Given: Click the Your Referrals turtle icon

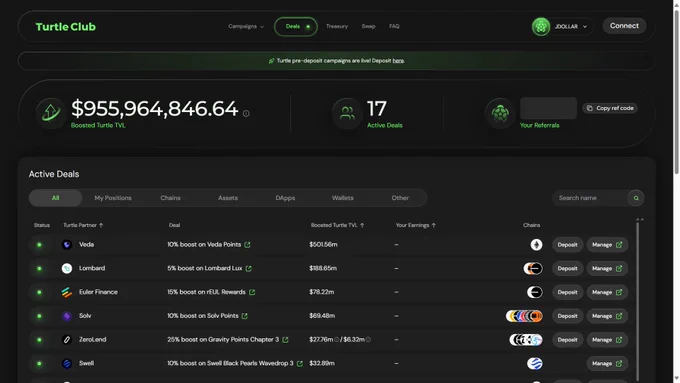Looking at the screenshot, I should pyautogui.click(x=500, y=113).
